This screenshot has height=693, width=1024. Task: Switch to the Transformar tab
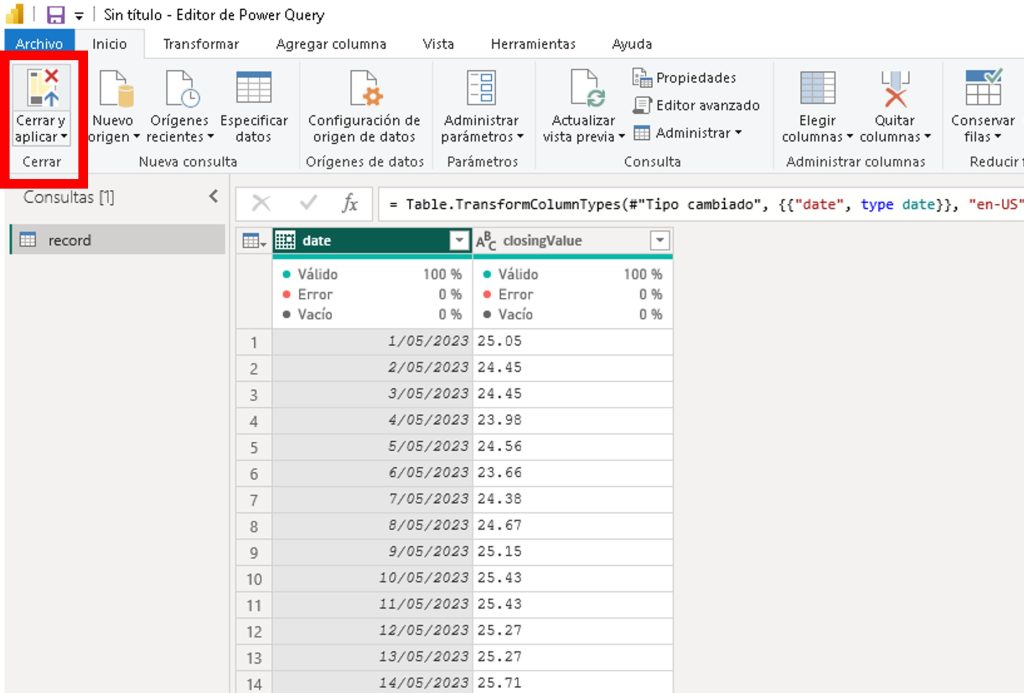[x=201, y=44]
